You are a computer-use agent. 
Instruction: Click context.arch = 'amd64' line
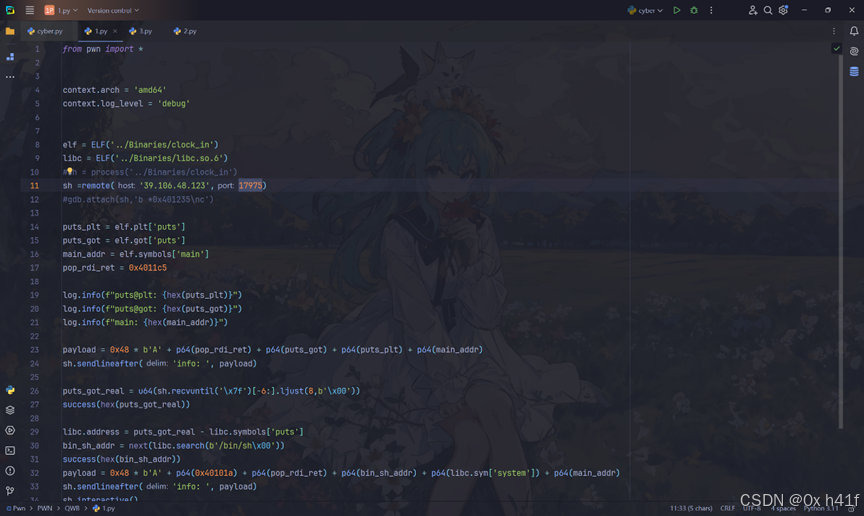pos(114,89)
